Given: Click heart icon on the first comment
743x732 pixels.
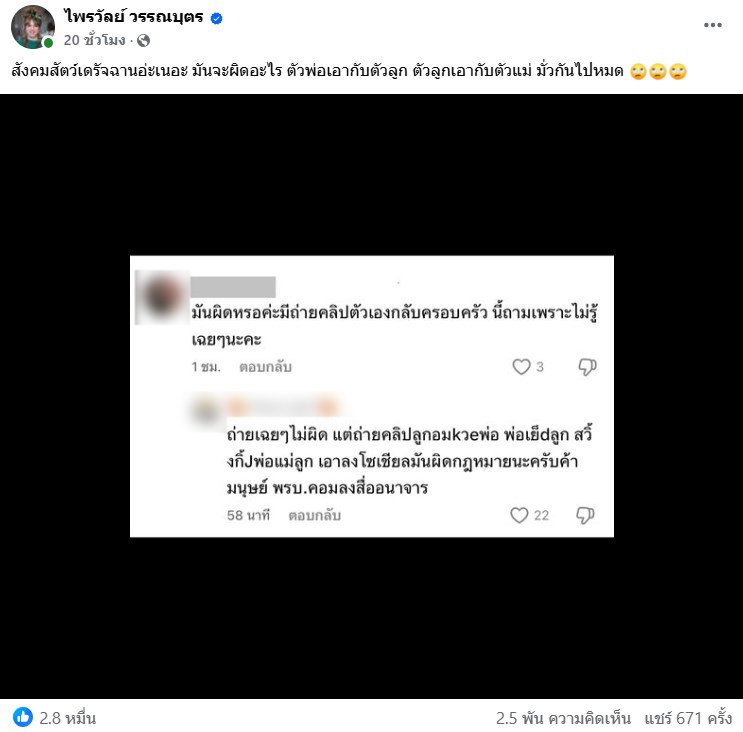Looking at the screenshot, I should pyautogui.click(x=521, y=367).
